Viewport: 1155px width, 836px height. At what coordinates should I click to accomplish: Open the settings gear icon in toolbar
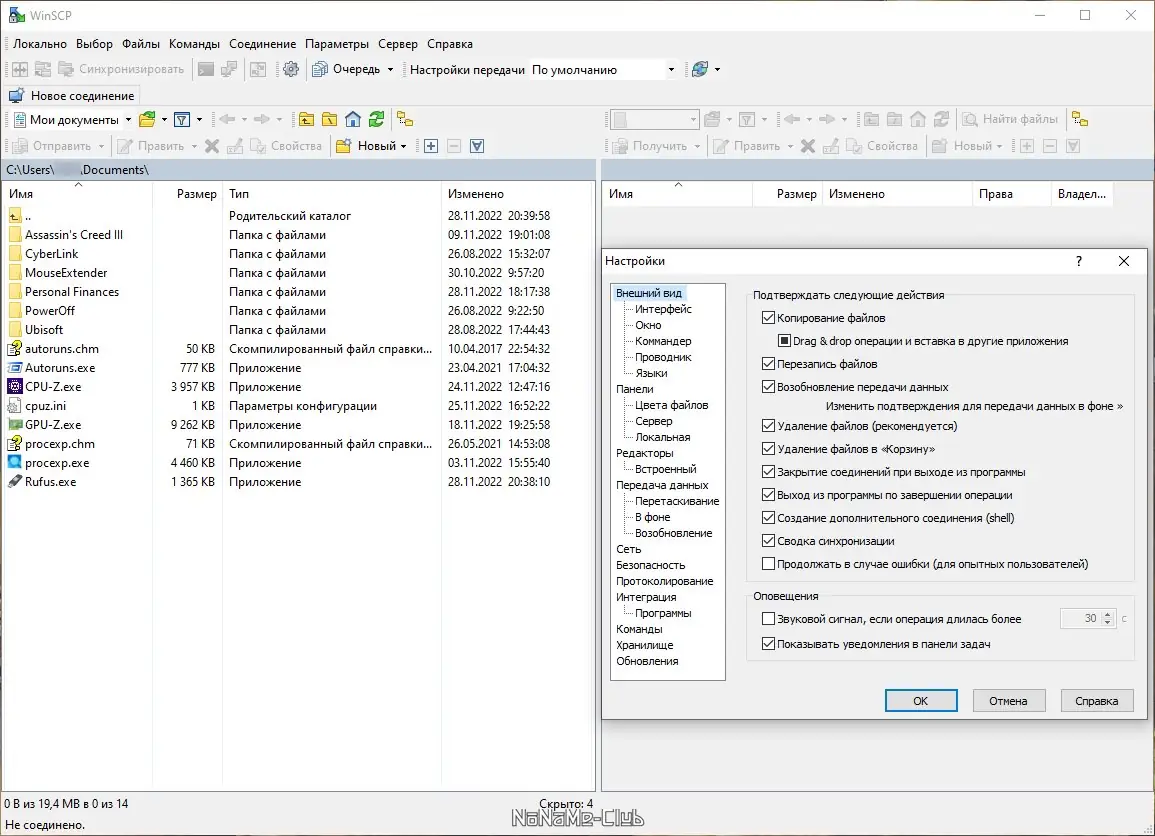point(291,69)
